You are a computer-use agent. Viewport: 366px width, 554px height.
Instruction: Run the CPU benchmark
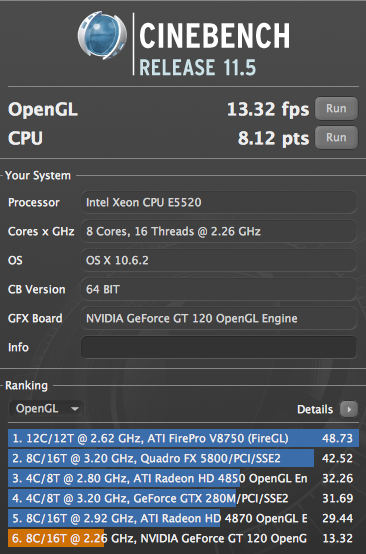336,137
